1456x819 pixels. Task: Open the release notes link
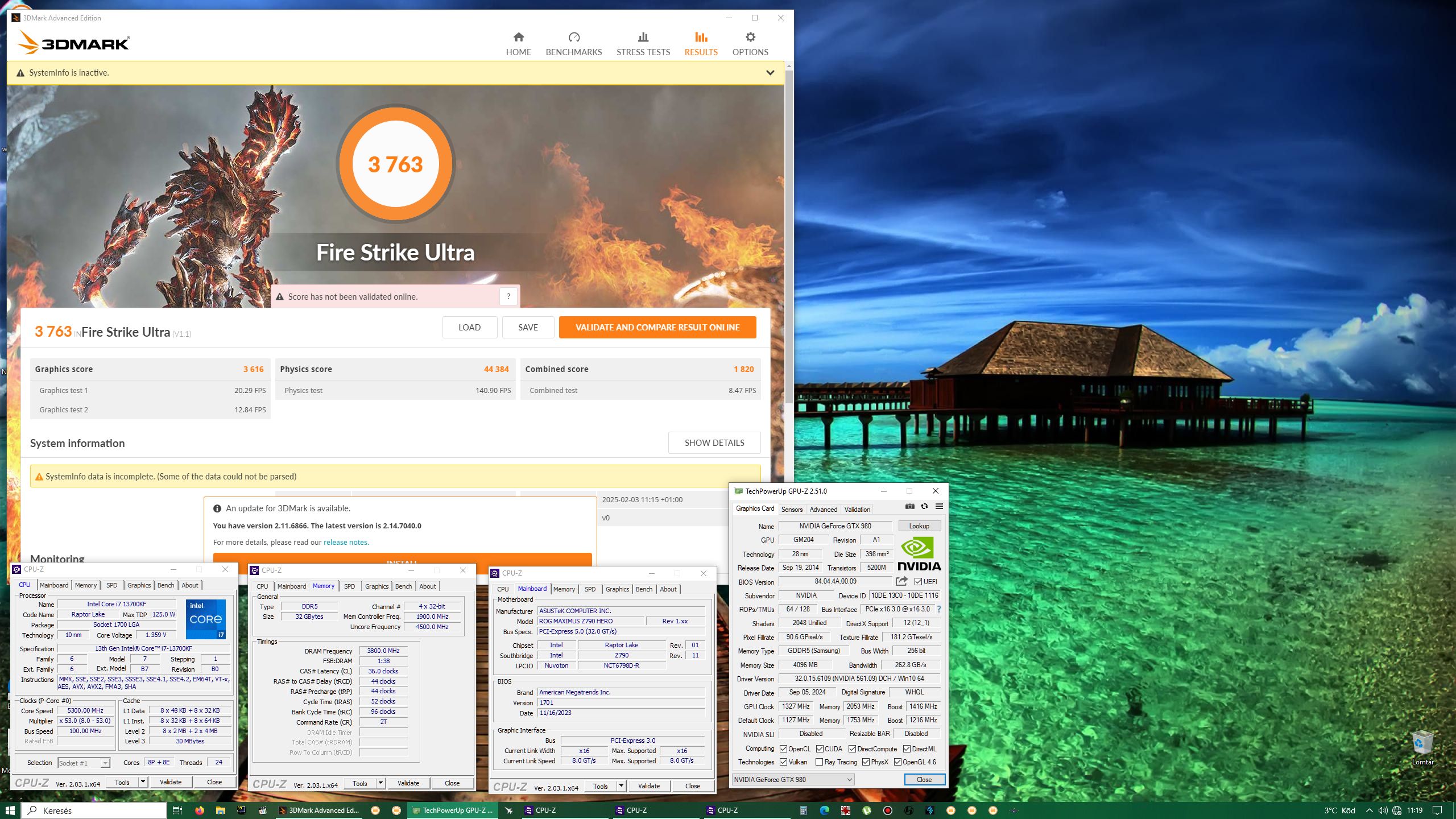pyautogui.click(x=346, y=542)
